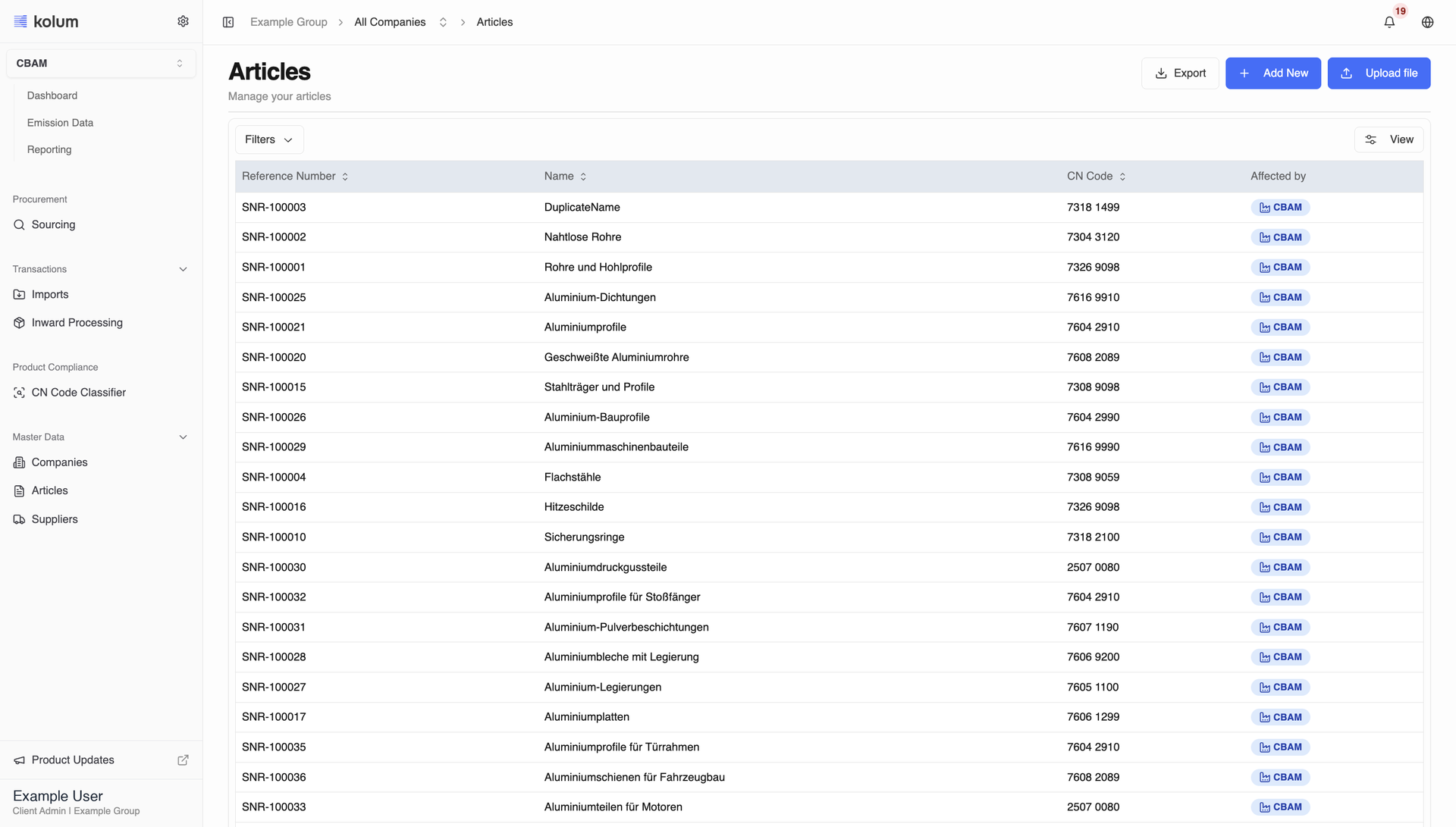Click CBAM badge for Hitzeschilde

[1280, 507]
